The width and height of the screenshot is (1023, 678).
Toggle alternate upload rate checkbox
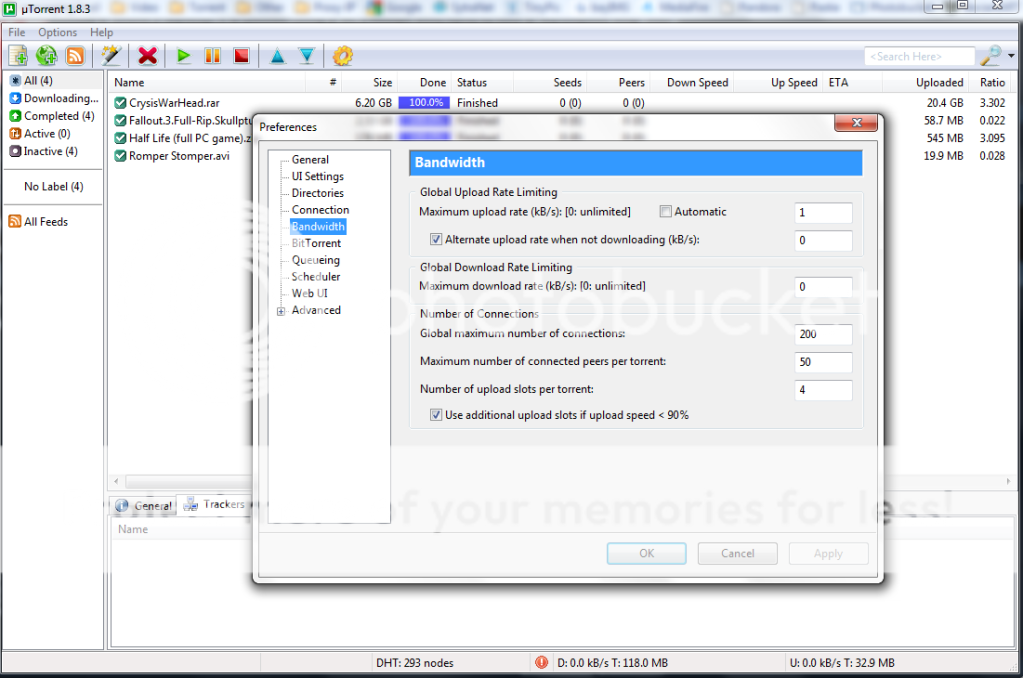pos(436,239)
